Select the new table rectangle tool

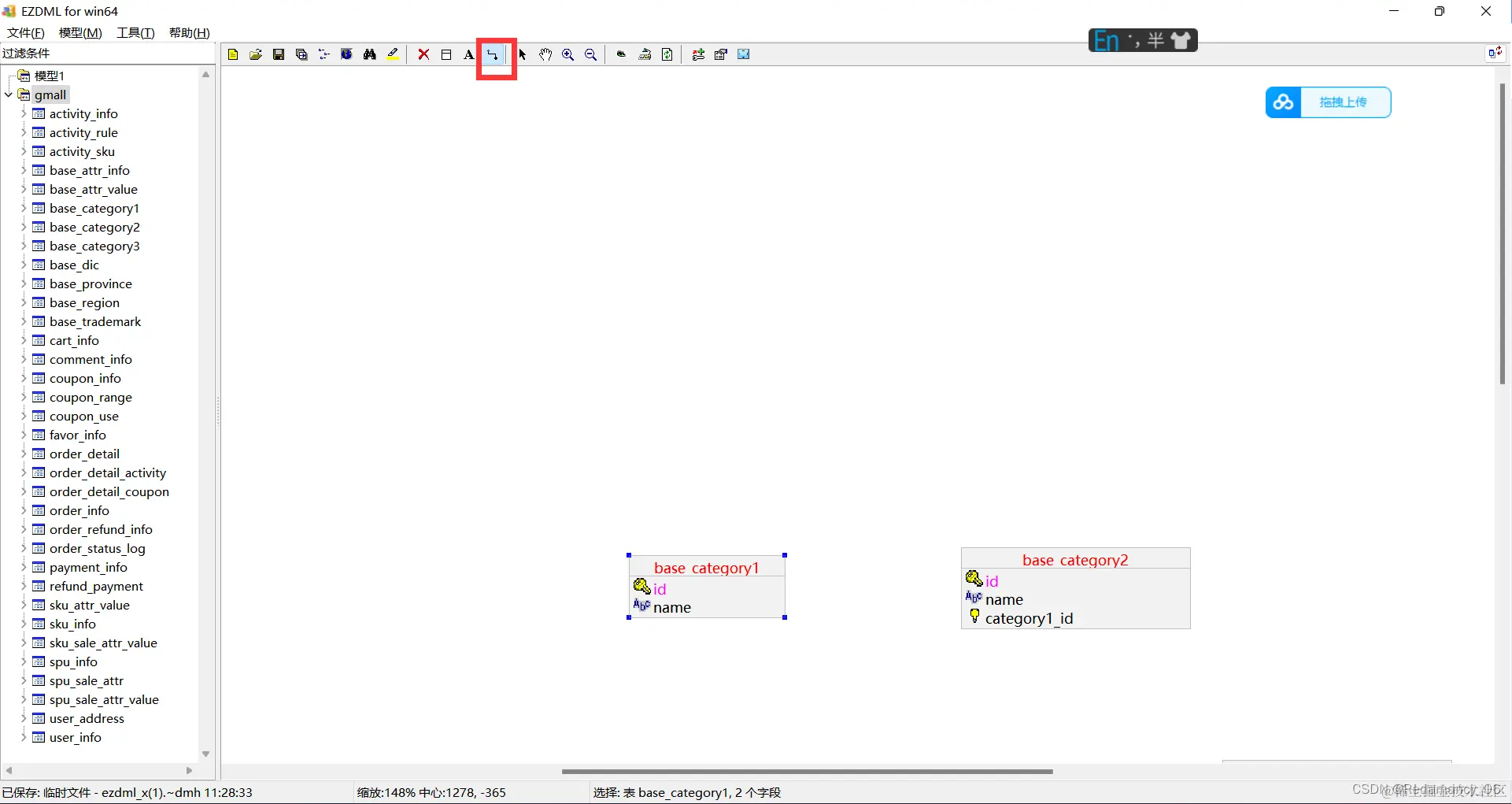[446, 54]
